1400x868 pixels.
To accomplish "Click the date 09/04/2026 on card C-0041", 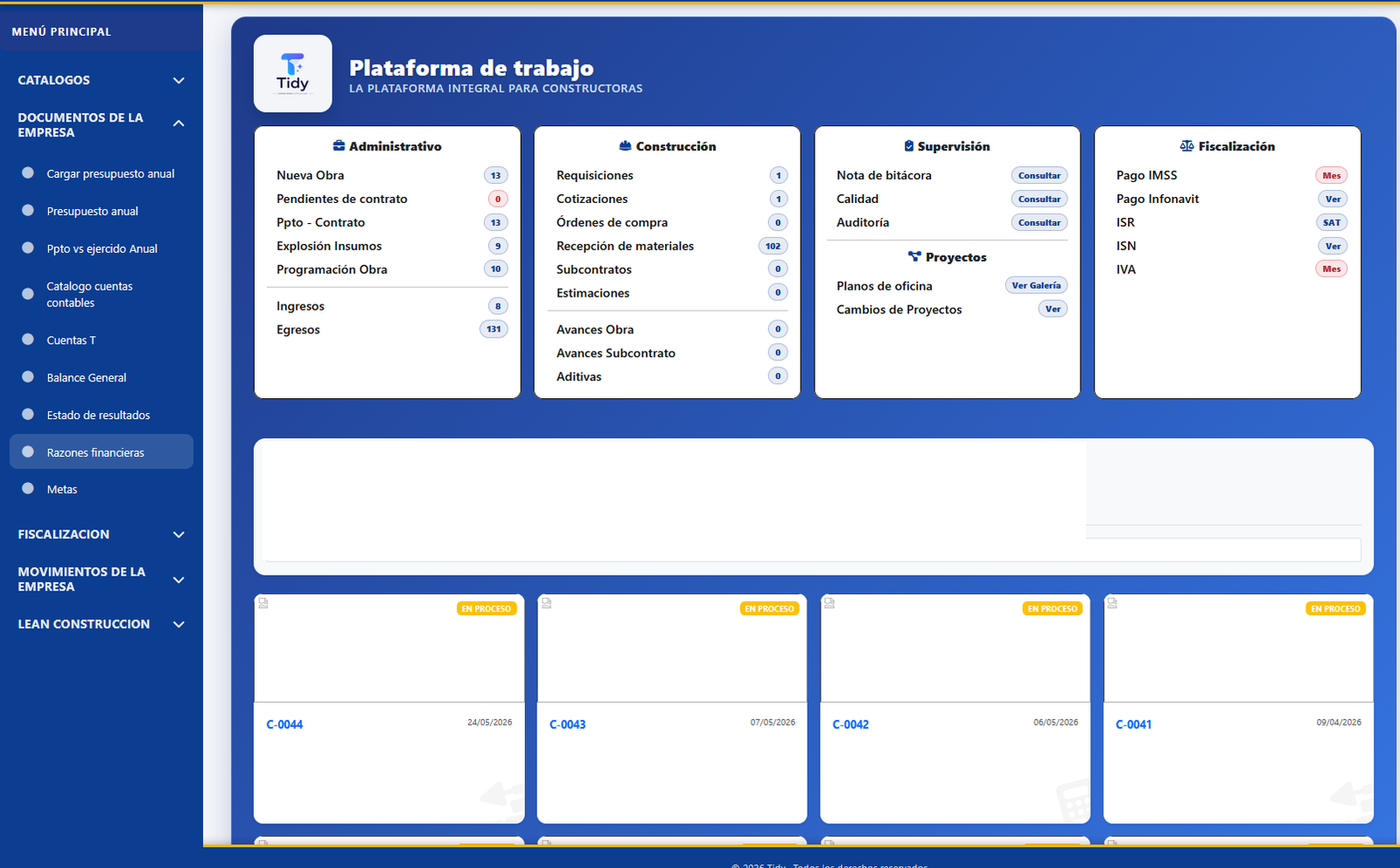I will (x=1339, y=723).
